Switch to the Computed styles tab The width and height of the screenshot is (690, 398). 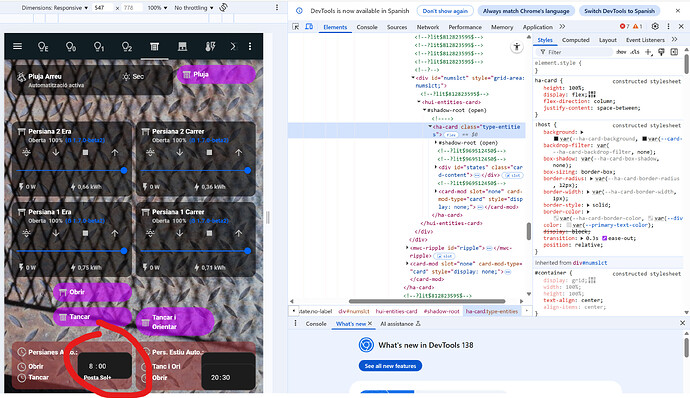pyautogui.click(x=576, y=40)
